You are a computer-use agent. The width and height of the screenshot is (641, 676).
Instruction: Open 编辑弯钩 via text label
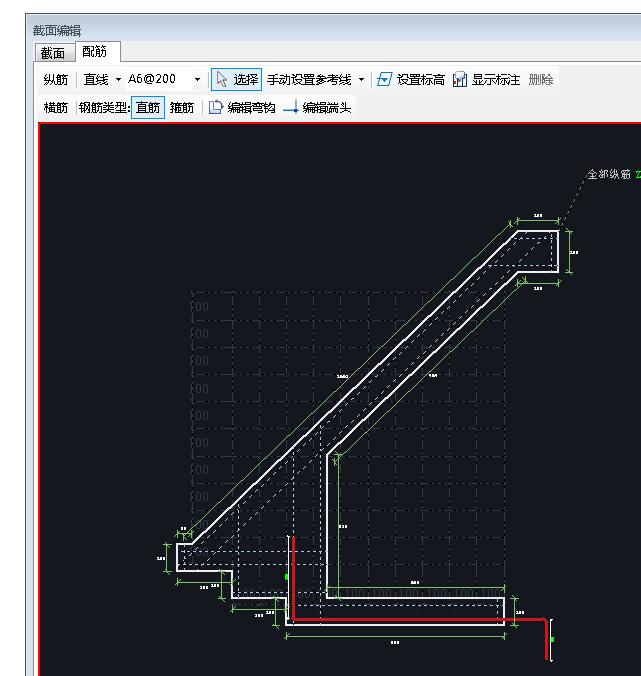point(251,107)
